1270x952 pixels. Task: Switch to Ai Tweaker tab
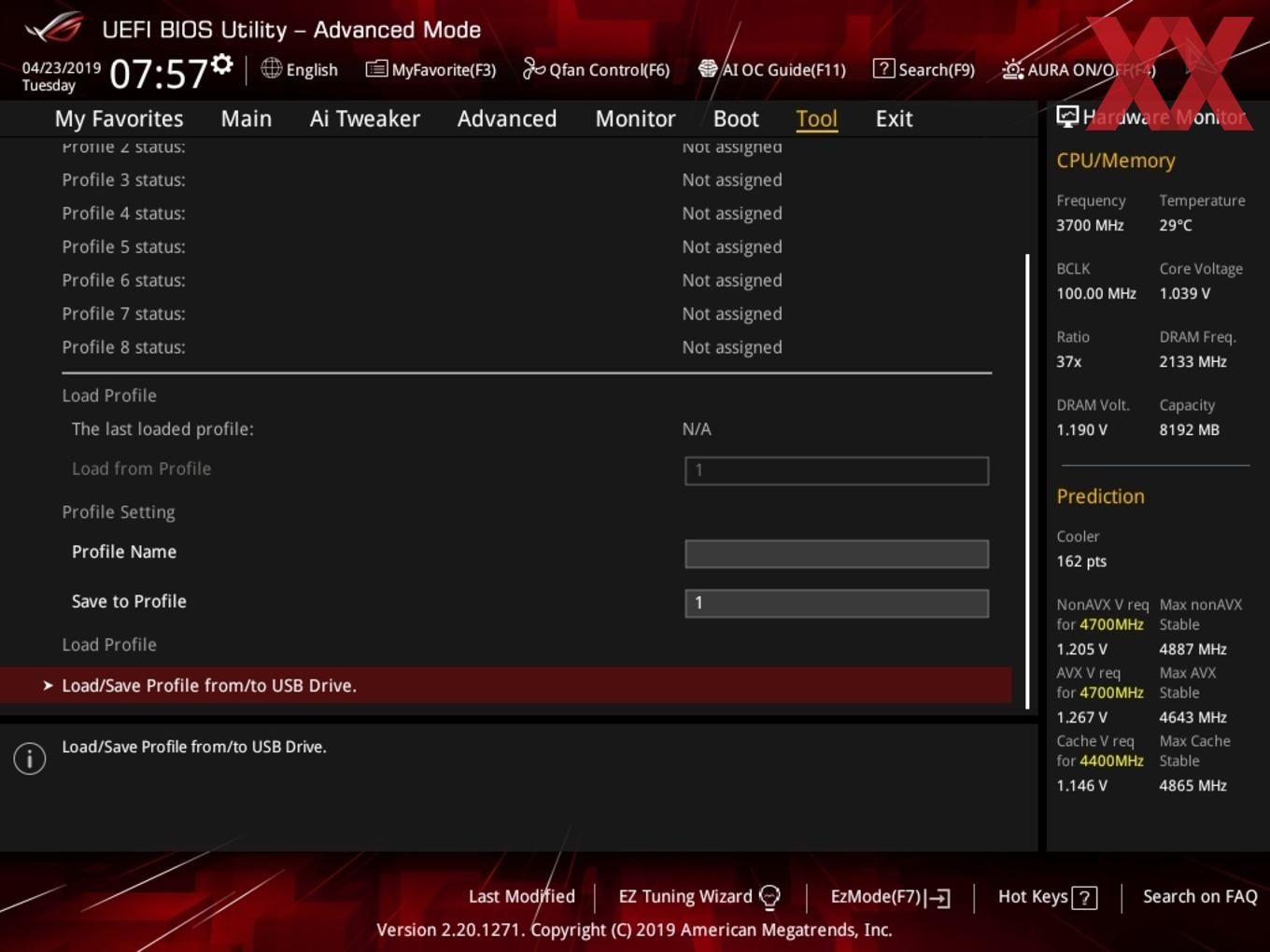(x=365, y=119)
